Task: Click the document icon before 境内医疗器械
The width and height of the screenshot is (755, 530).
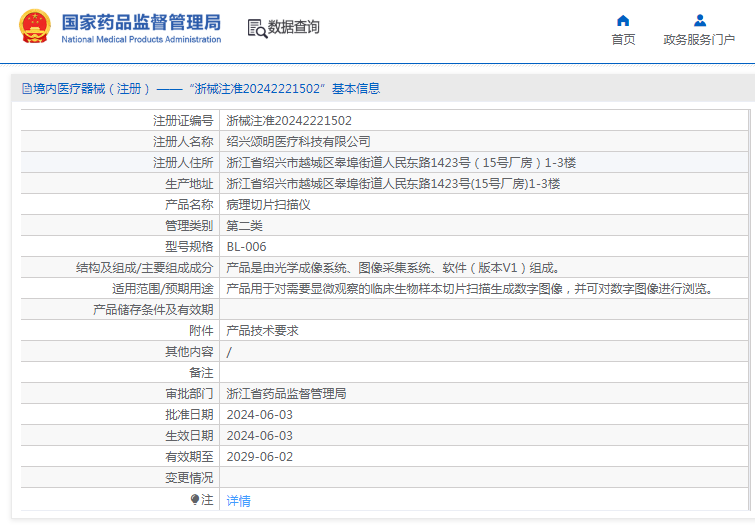Action: (x=27, y=89)
